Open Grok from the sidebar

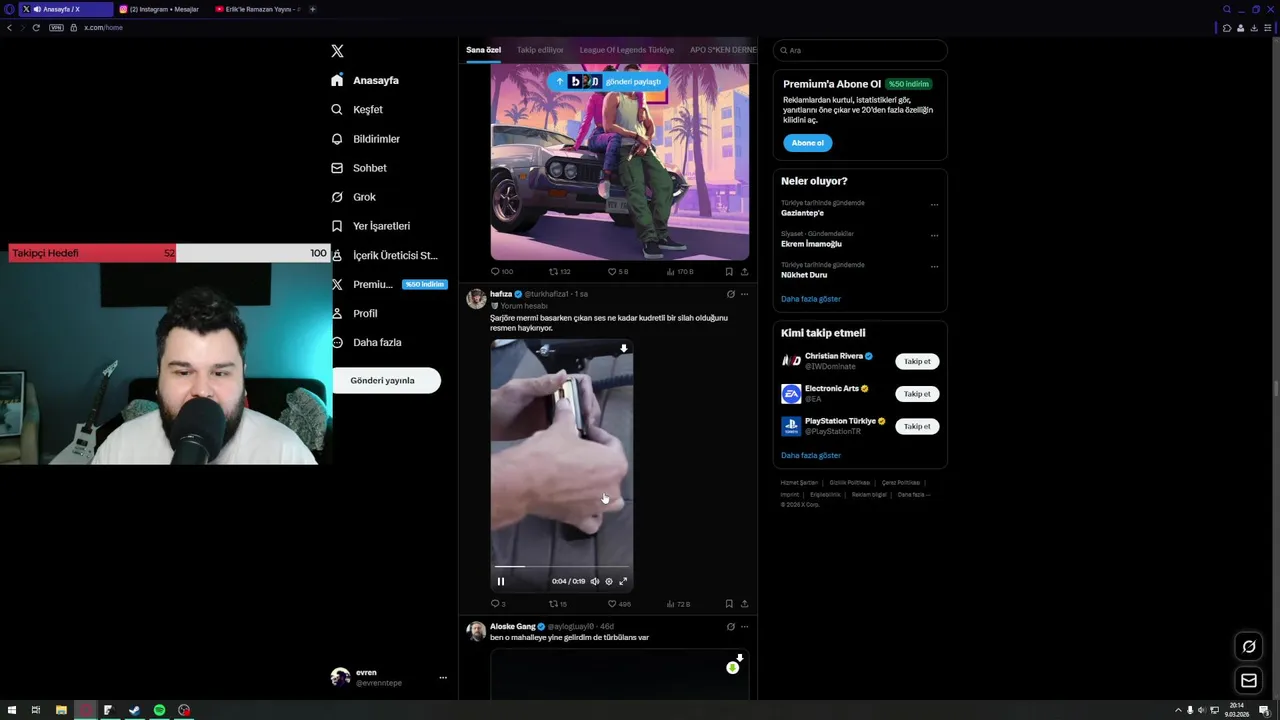click(353, 197)
